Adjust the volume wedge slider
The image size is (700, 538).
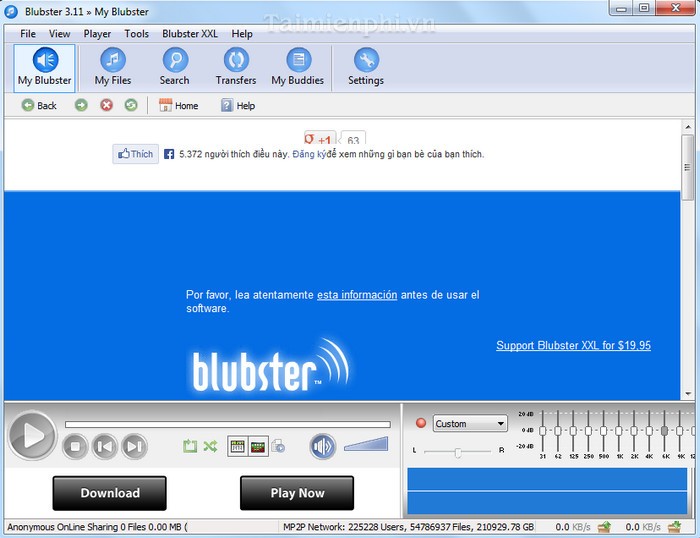pyautogui.click(x=366, y=444)
